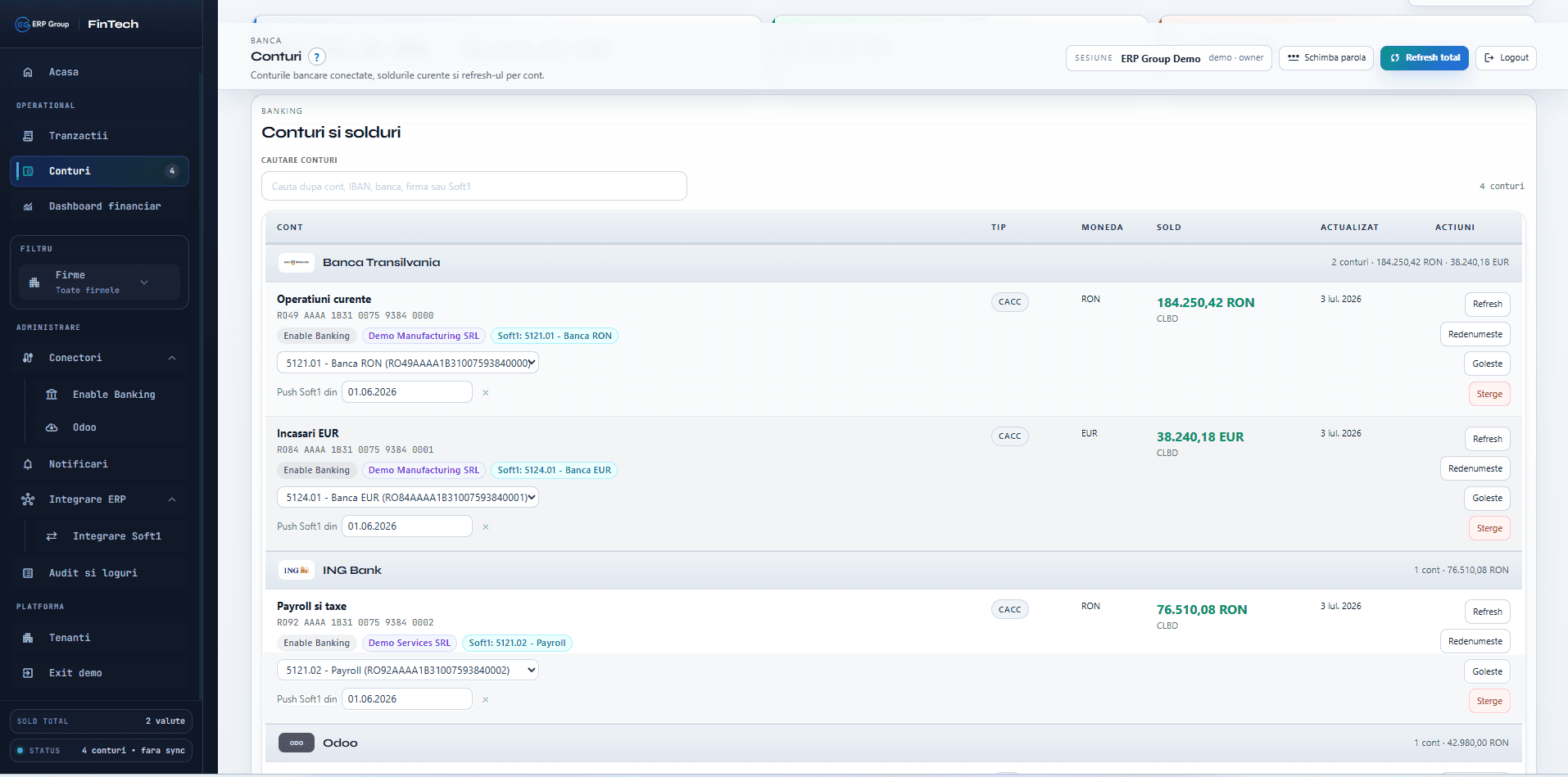The width and height of the screenshot is (1568, 777).
Task: Click the Odoo group logo badge
Action: click(x=296, y=743)
